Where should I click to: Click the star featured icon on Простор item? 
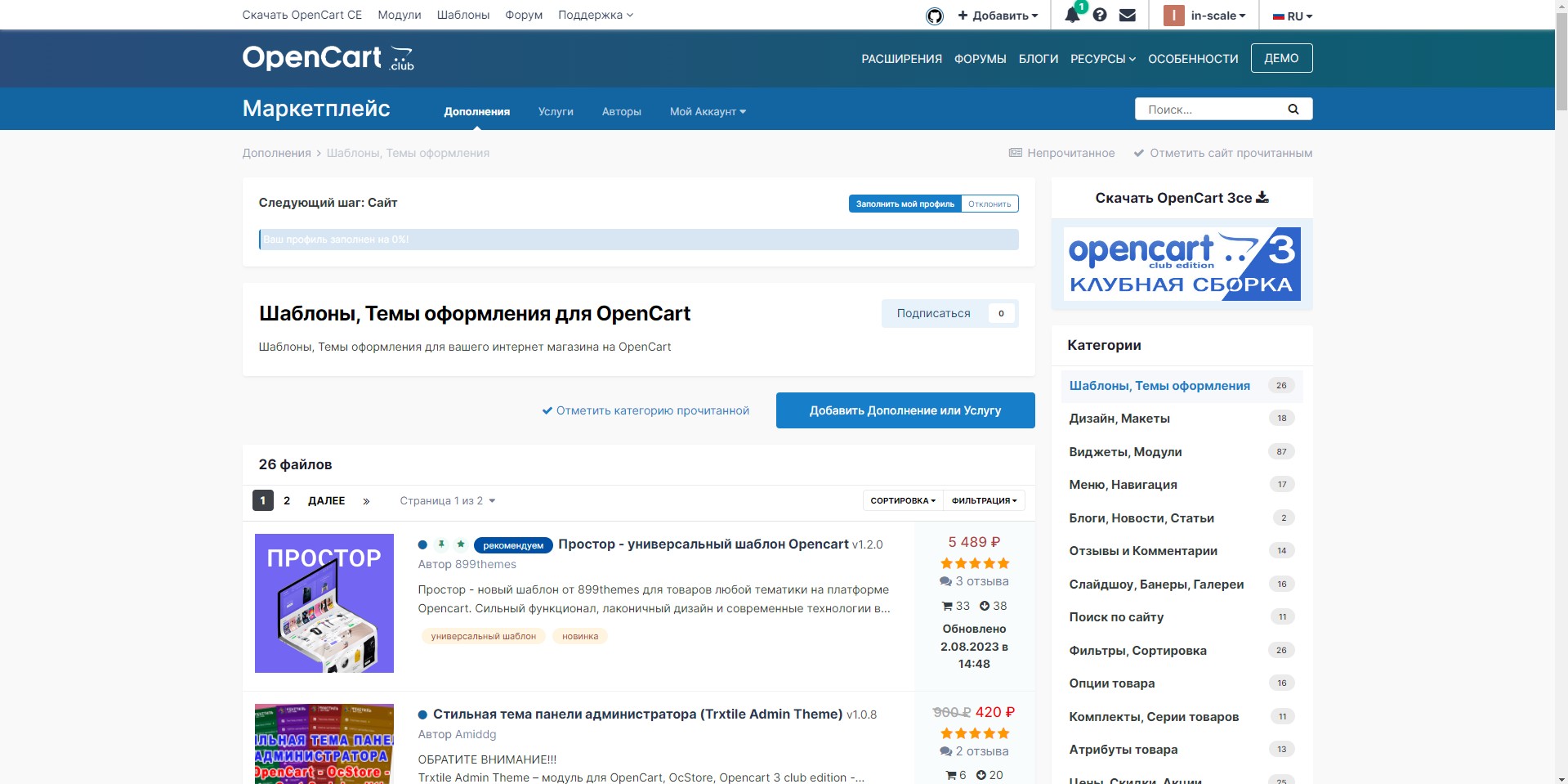pos(461,544)
